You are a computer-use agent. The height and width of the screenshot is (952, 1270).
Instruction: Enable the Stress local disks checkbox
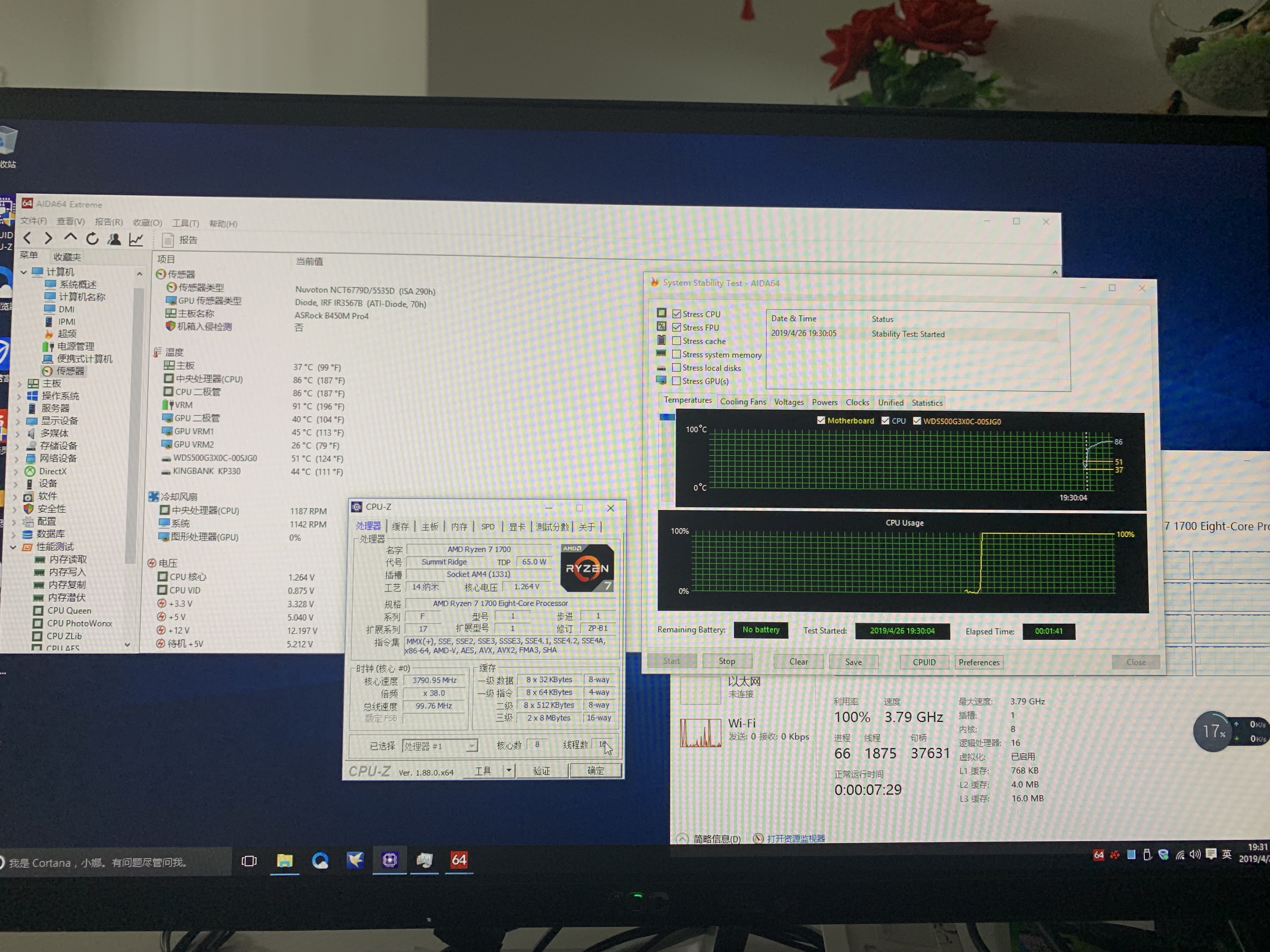(677, 367)
